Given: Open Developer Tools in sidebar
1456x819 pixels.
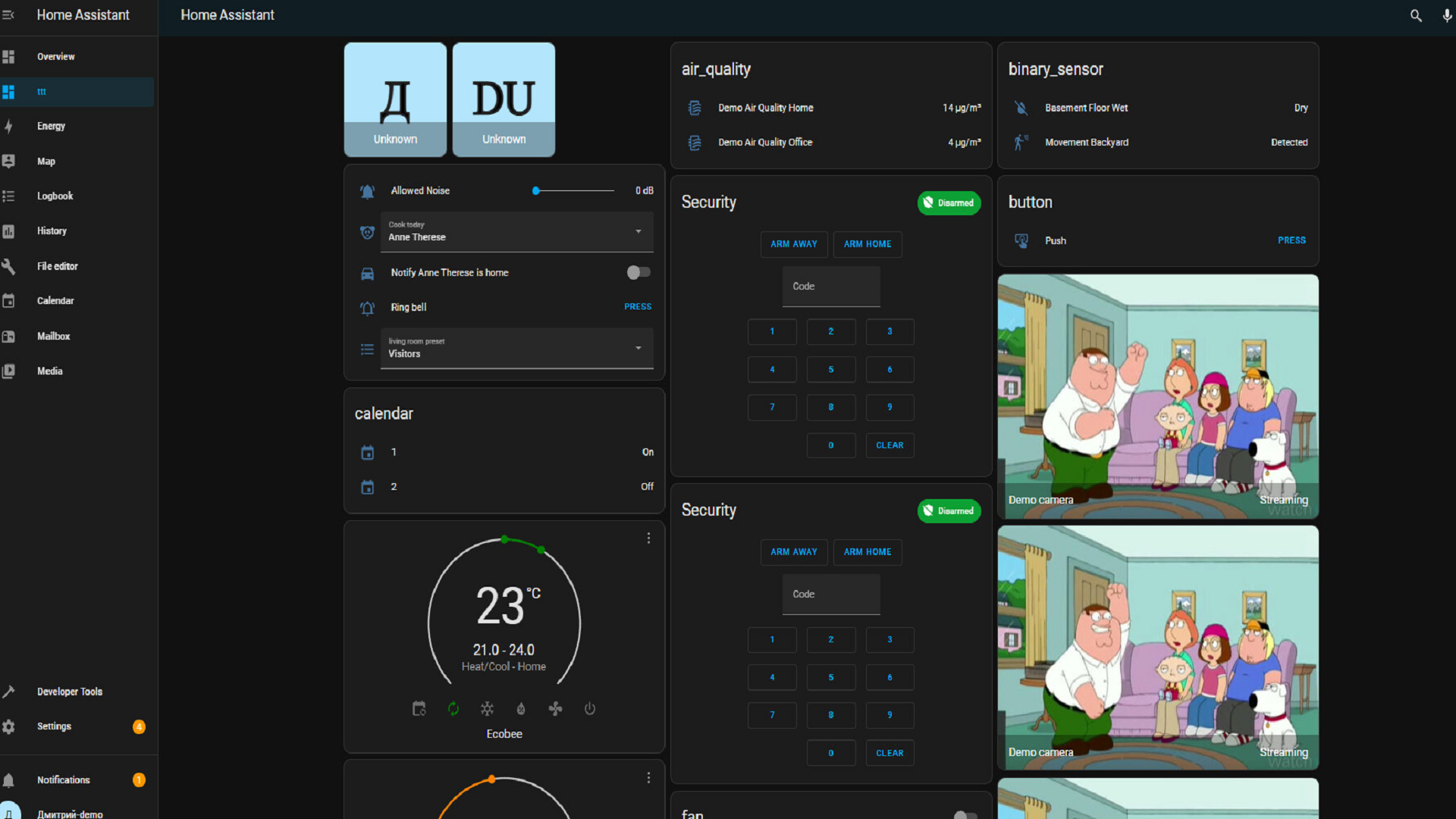Looking at the screenshot, I should [x=69, y=692].
